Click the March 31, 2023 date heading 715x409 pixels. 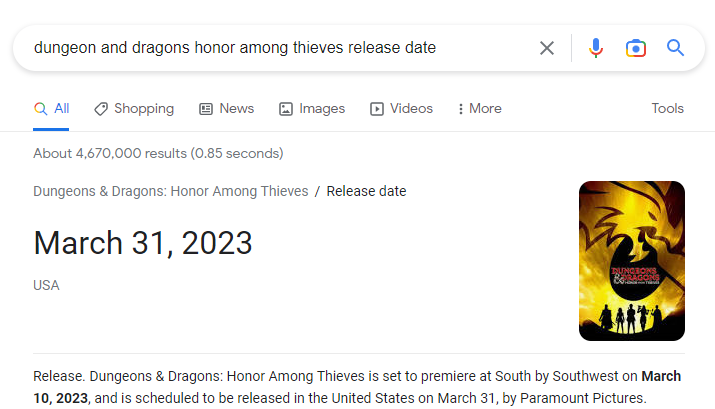click(143, 243)
